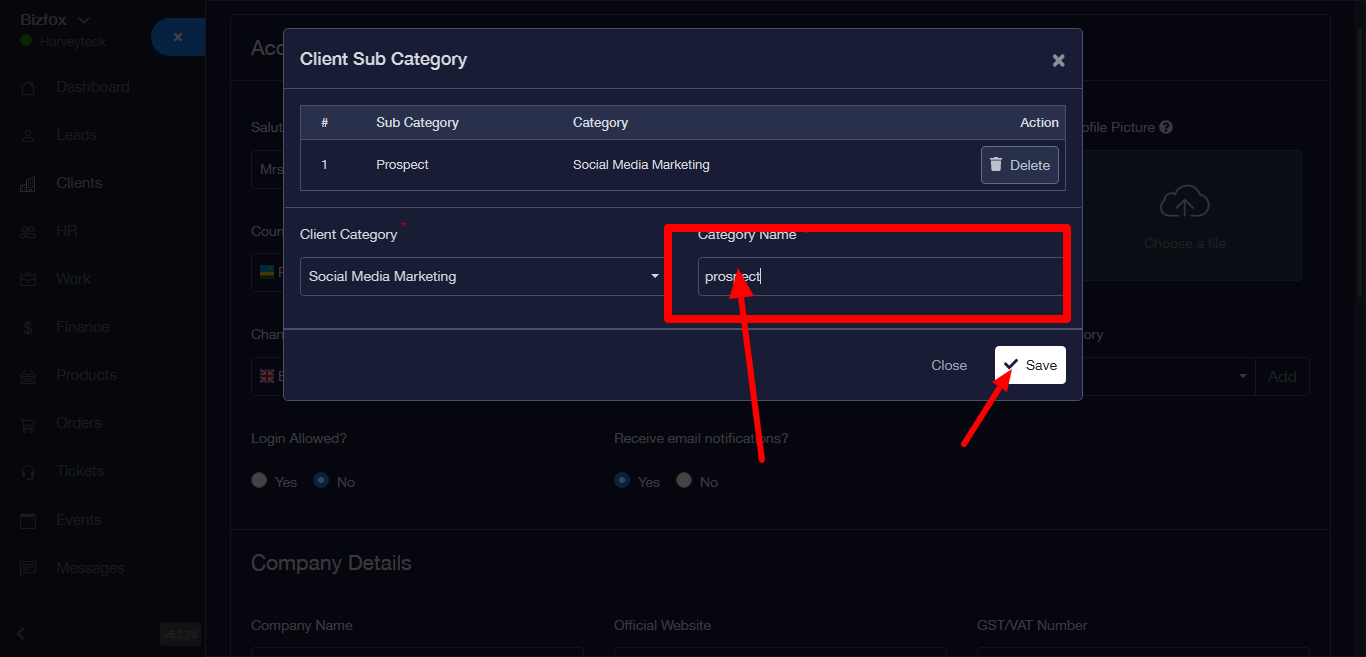Click the Leads person icon
This screenshot has width=1366, height=657.
pos(29,136)
